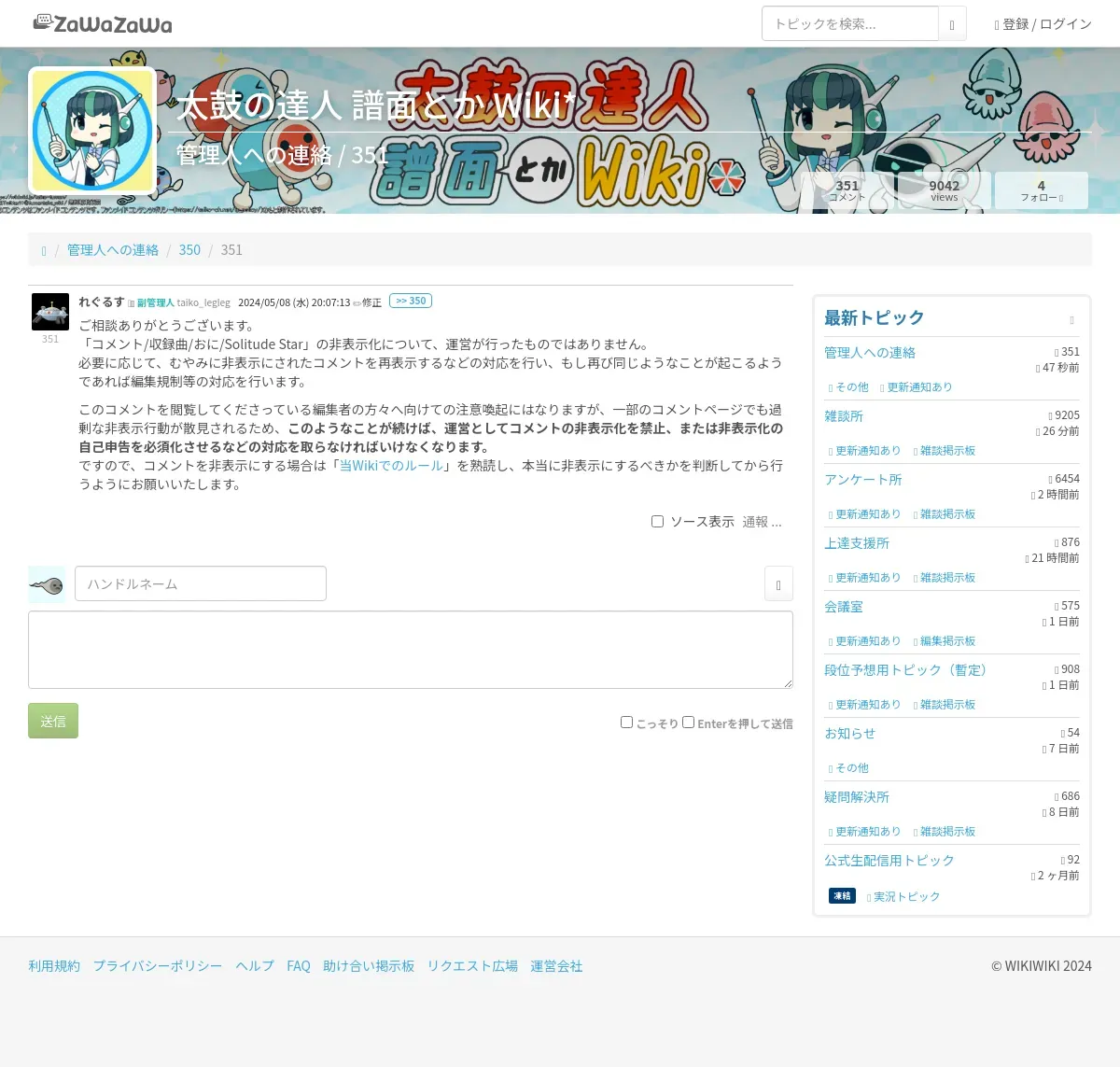1120x1067 pixels.
Task: Click the search submit button beside the topic search box
Action: pyautogui.click(x=952, y=24)
